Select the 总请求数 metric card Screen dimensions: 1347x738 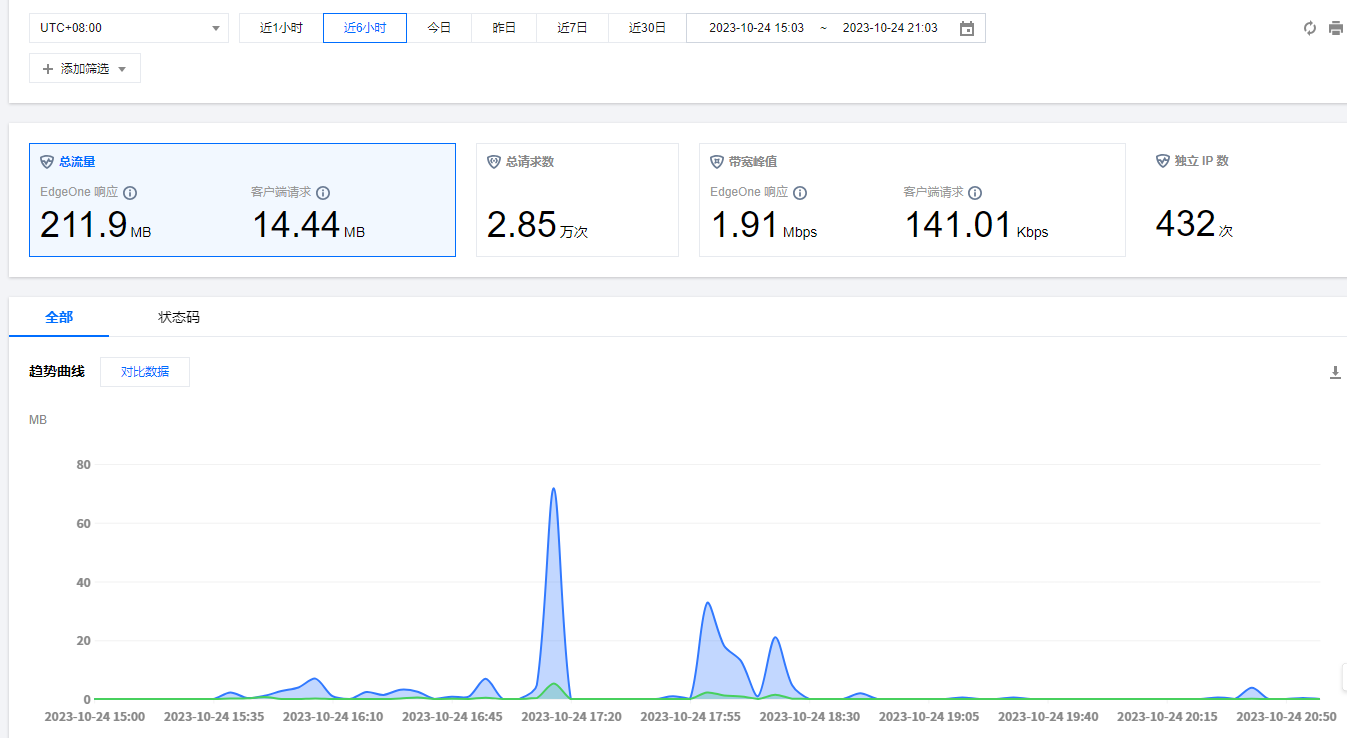coord(577,200)
